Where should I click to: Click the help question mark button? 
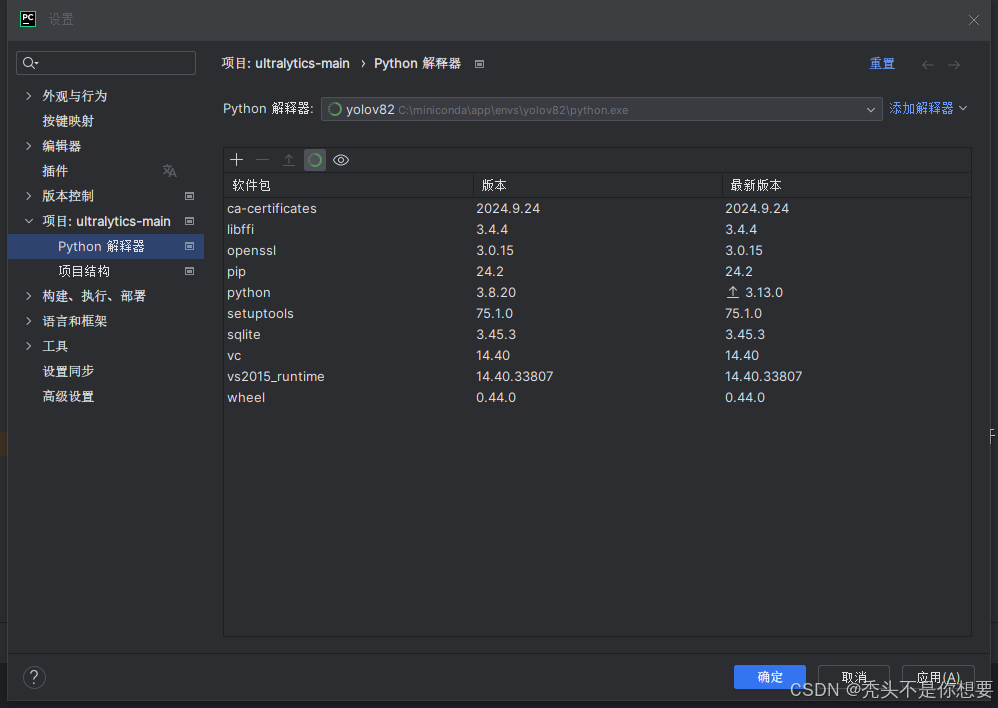(x=34, y=677)
